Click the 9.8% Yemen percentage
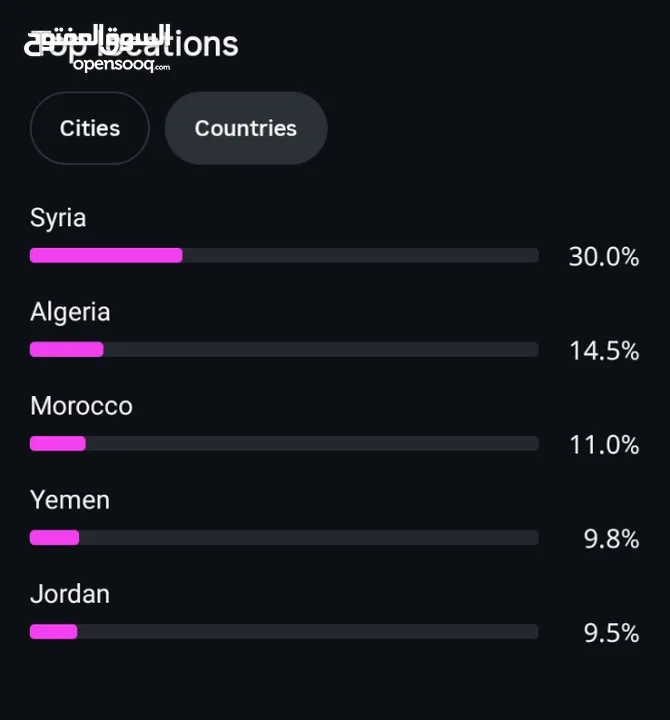The height and width of the screenshot is (720, 670). tap(611, 539)
